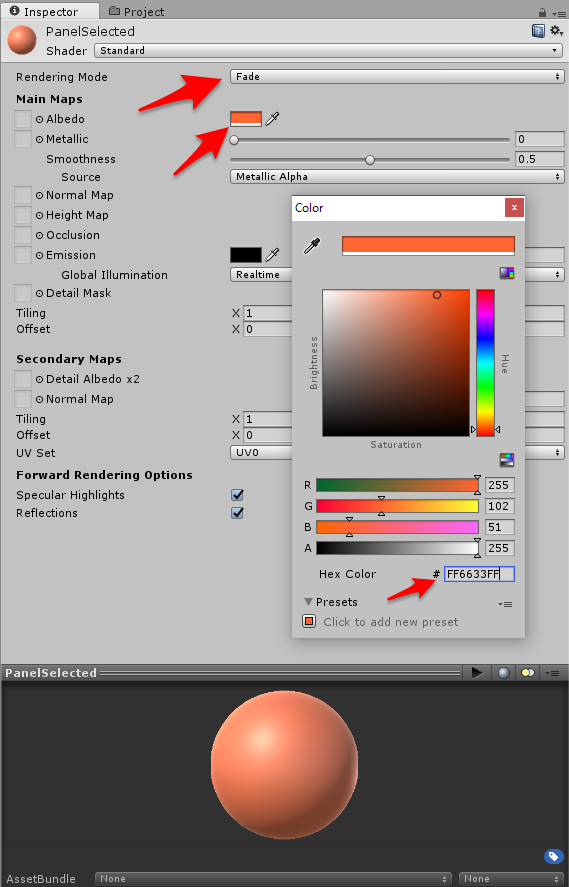Screen dimensions: 569x887
Task: Click the orange color preview bar
Action: [428, 246]
